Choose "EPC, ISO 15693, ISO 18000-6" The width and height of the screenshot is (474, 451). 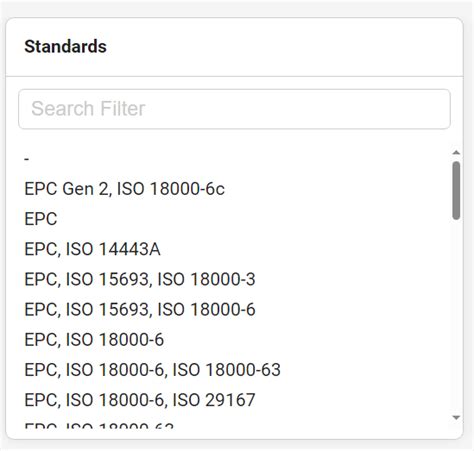235,310
